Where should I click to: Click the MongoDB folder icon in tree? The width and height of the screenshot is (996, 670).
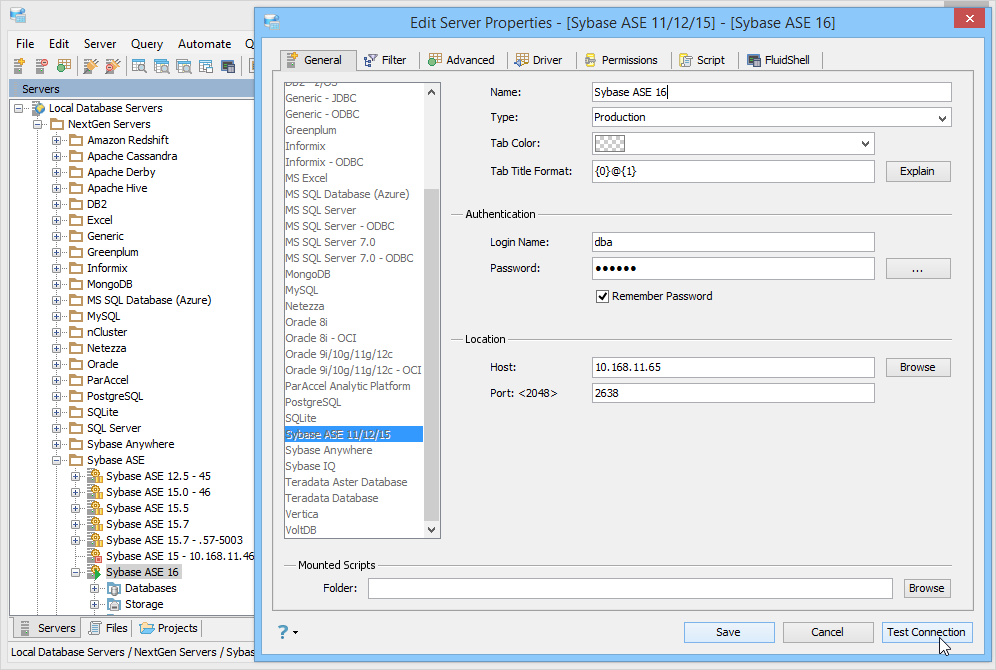[x=76, y=284]
